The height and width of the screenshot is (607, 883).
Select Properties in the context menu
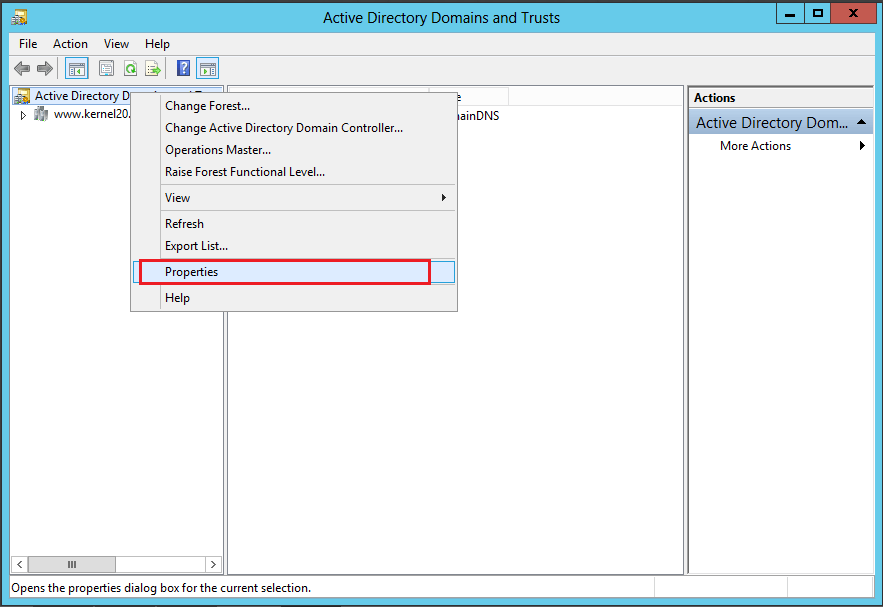tap(293, 272)
